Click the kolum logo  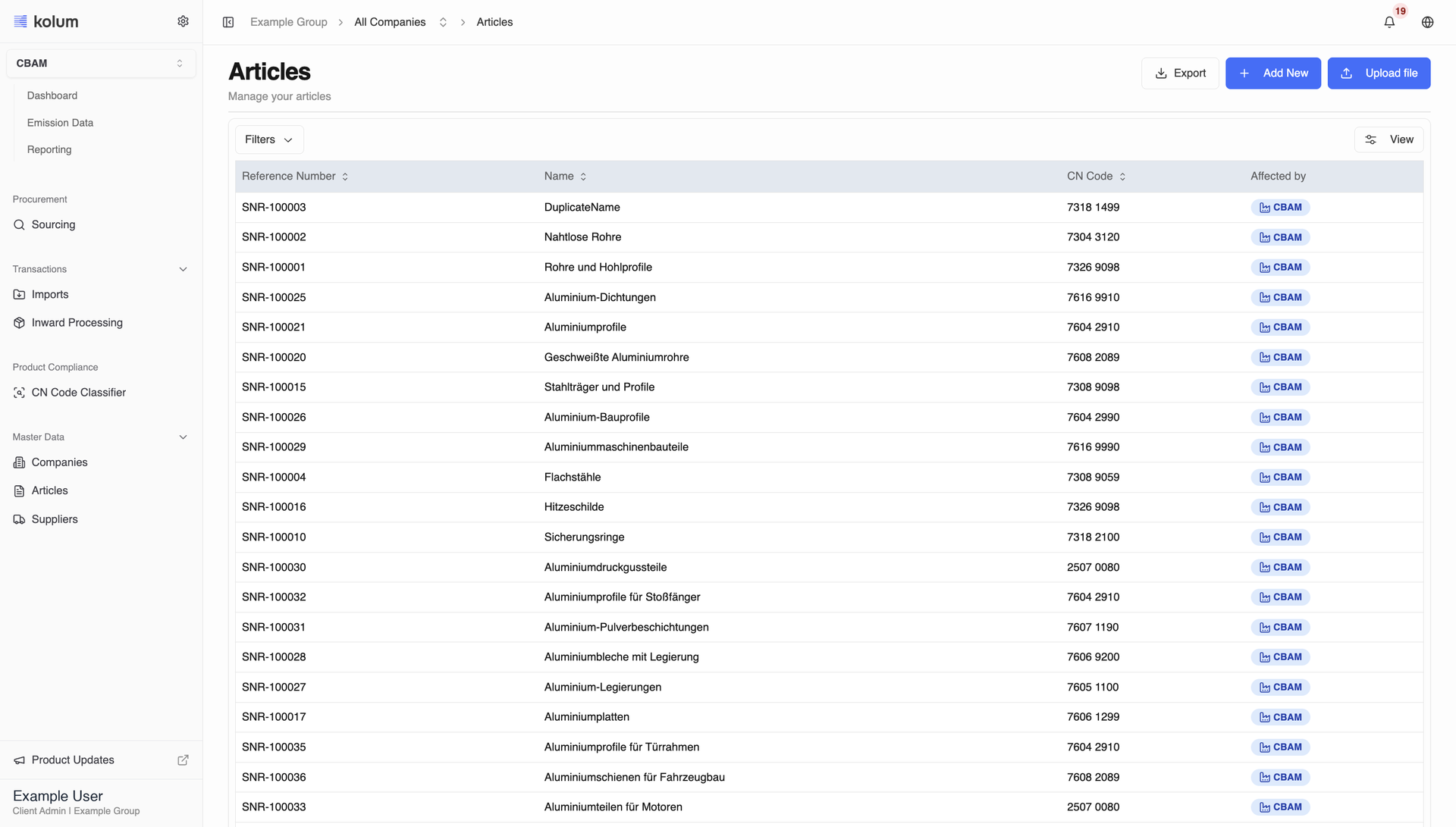pyautogui.click(x=46, y=21)
